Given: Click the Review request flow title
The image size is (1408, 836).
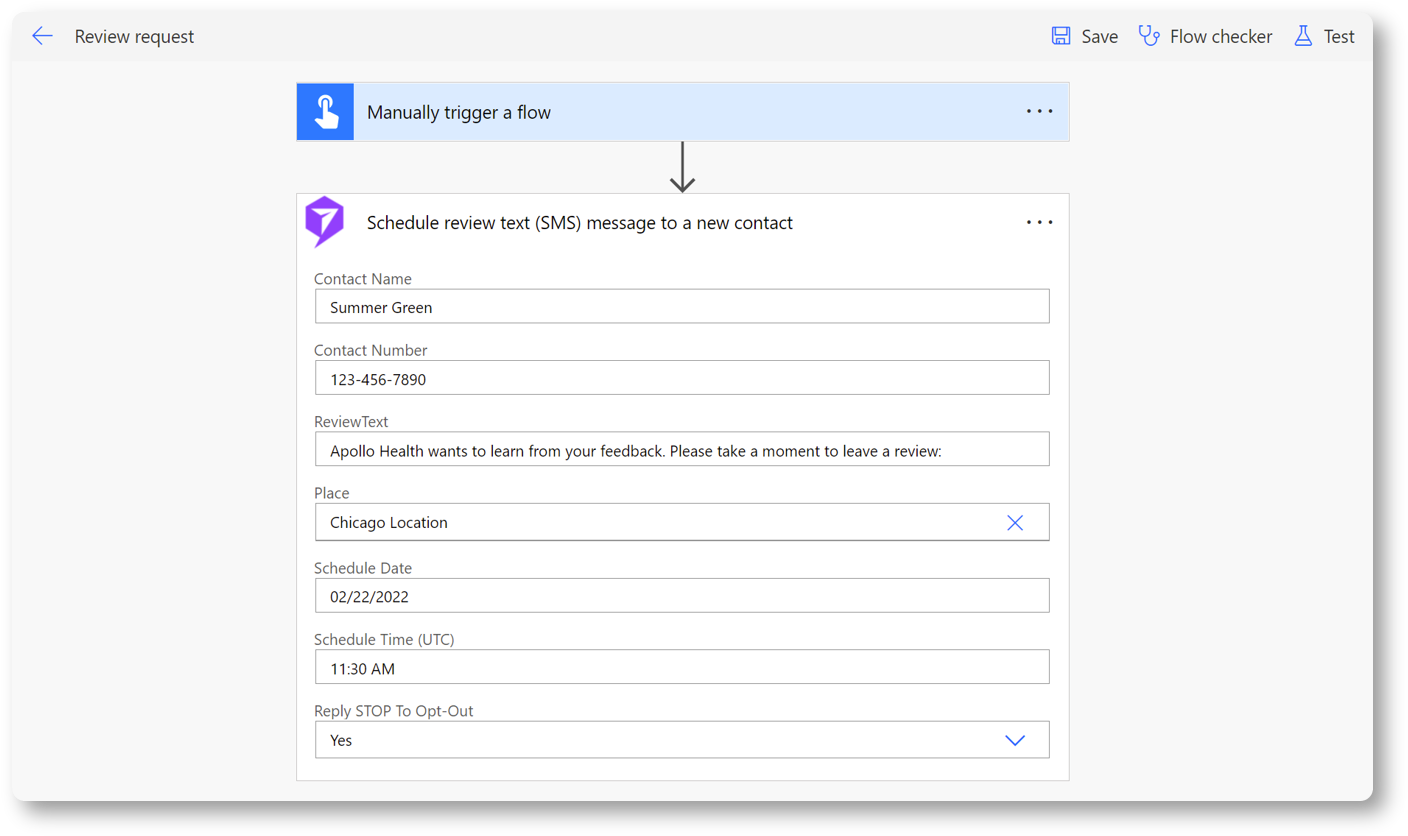Looking at the screenshot, I should click(x=134, y=37).
